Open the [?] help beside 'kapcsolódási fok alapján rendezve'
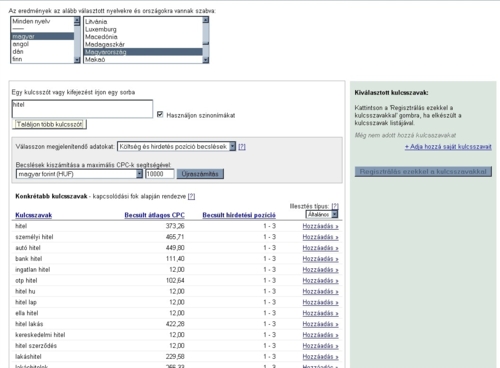 click(191, 196)
